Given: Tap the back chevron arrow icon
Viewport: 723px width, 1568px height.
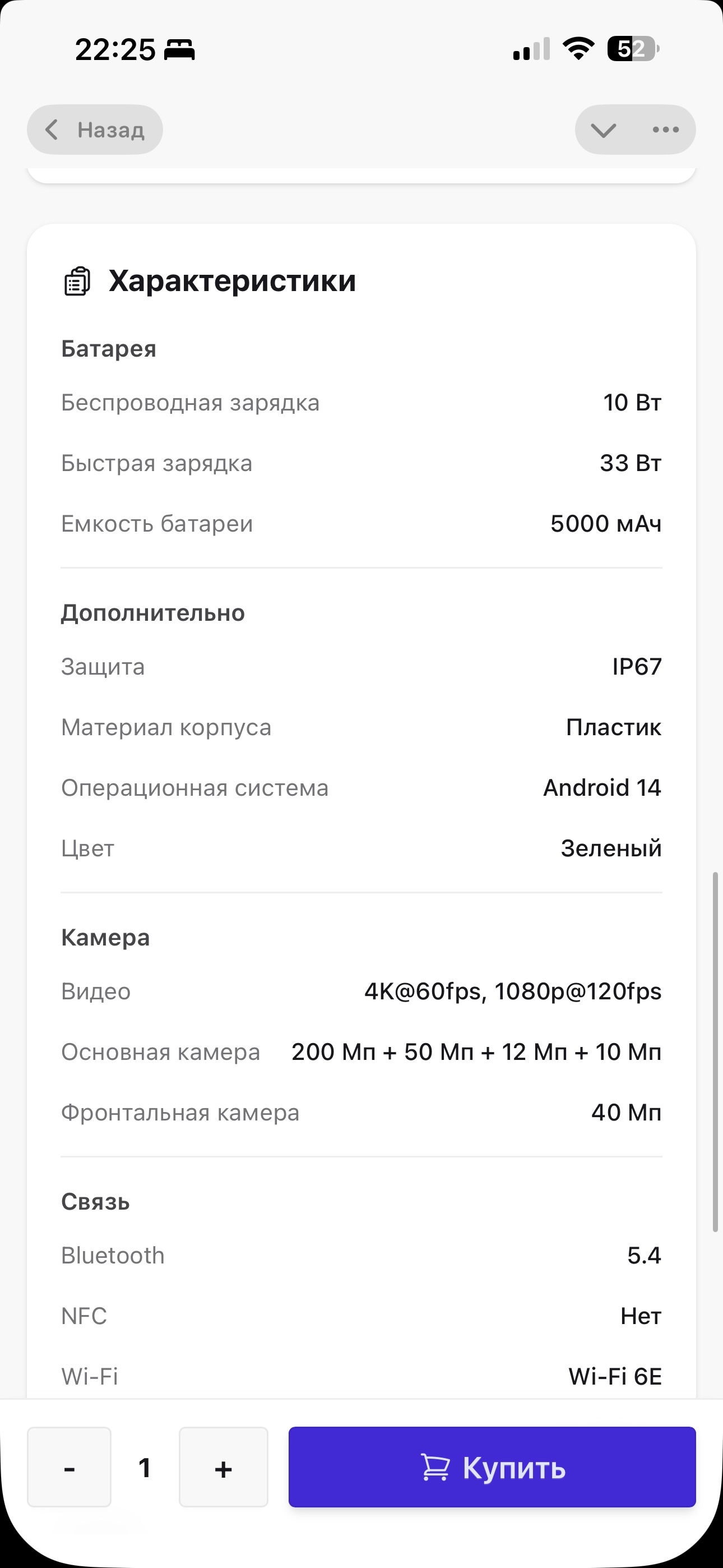Looking at the screenshot, I should [52, 130].
